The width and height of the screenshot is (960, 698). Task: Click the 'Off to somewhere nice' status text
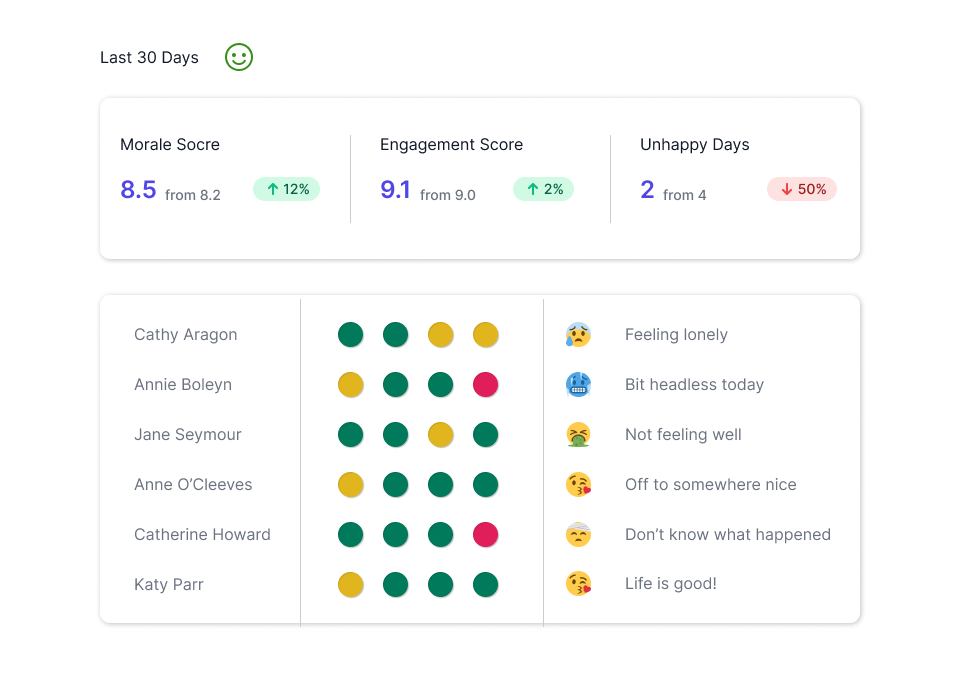click(x=710, y=484)
